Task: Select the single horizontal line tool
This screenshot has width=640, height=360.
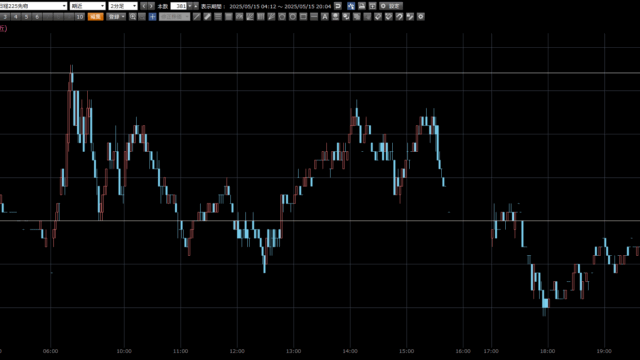Action: coord(314,17)
